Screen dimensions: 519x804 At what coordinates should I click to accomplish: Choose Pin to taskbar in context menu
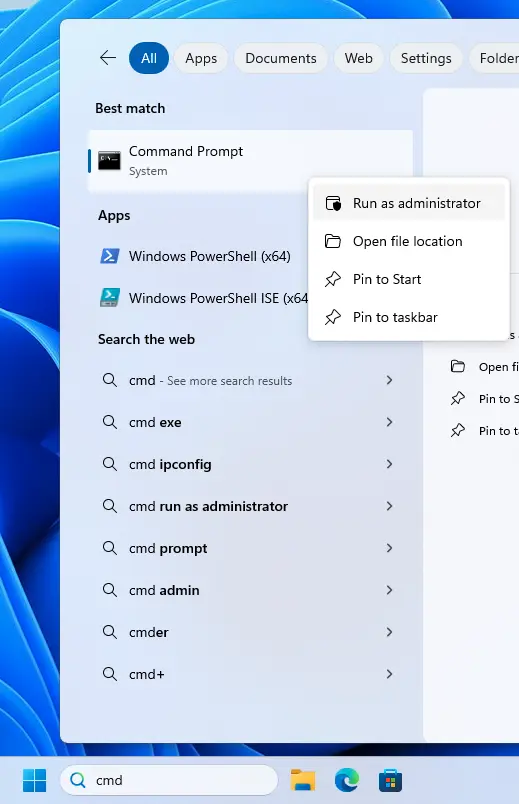pyautogui.click(x=409, y=317)
